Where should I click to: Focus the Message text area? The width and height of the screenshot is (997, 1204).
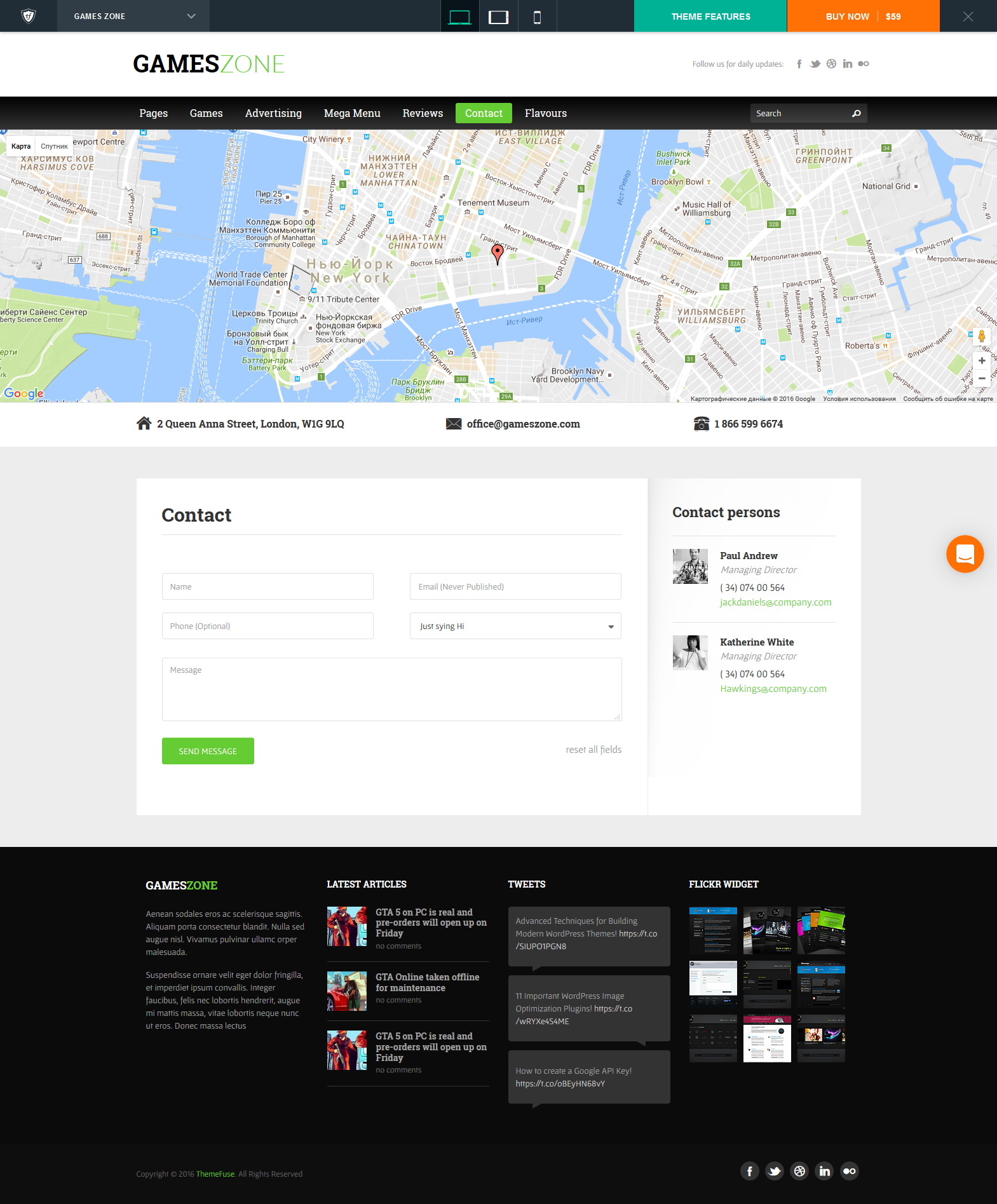[391, 689]
